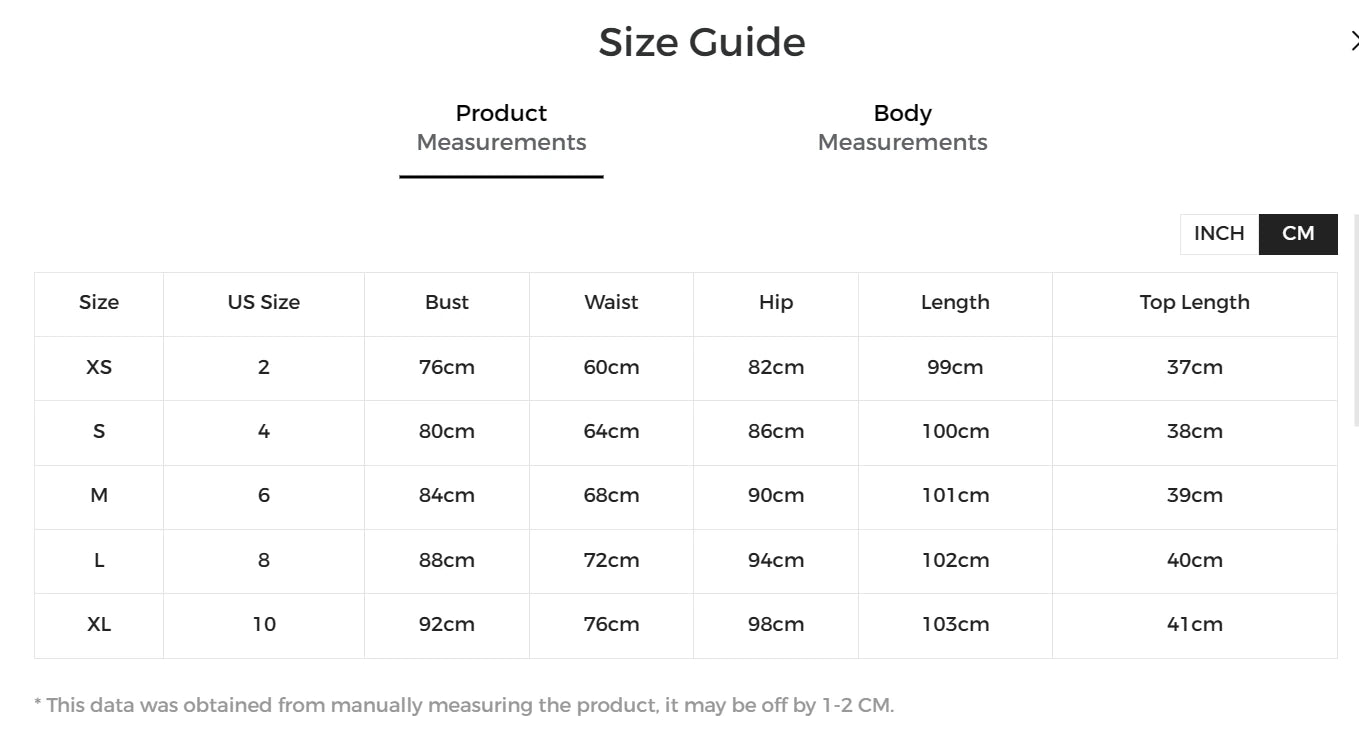Click the Top Length column header

pos(1195,303)
